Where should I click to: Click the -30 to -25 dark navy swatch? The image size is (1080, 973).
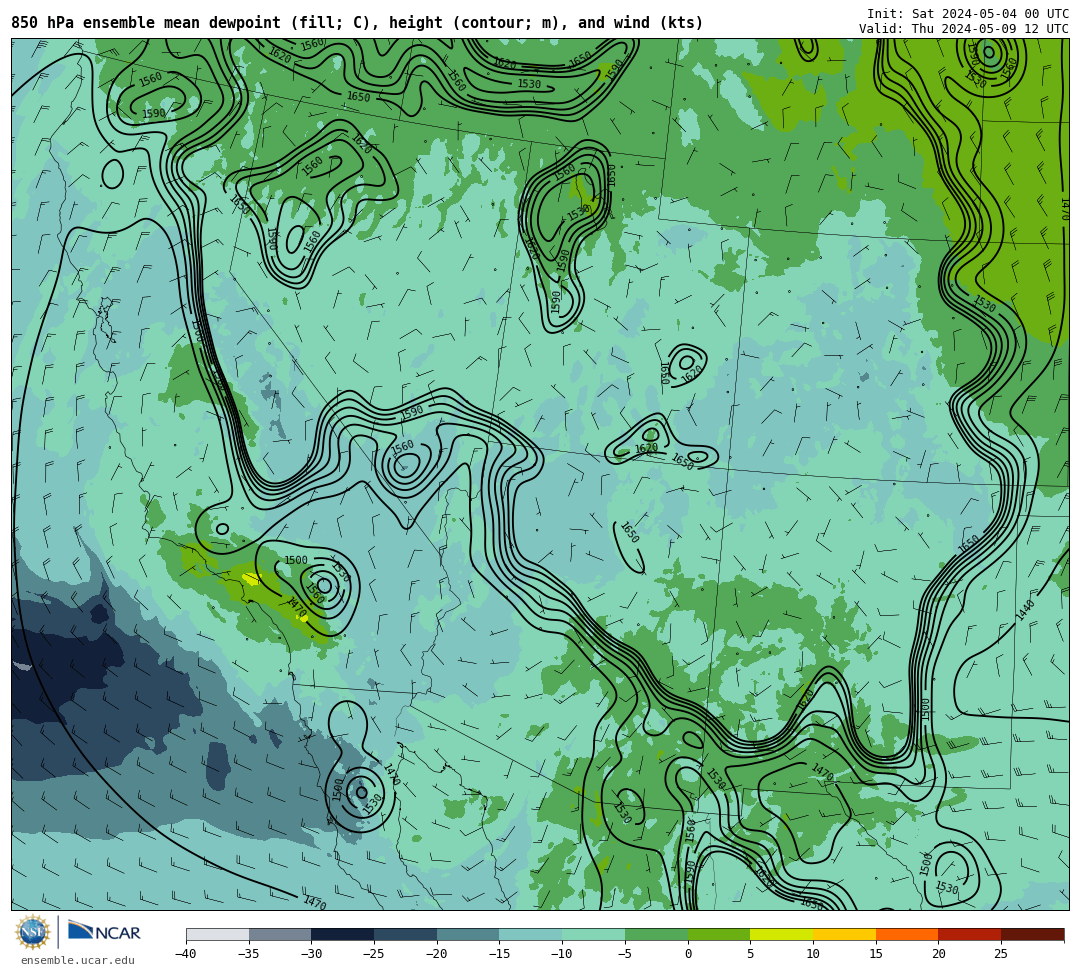(343, 934)
